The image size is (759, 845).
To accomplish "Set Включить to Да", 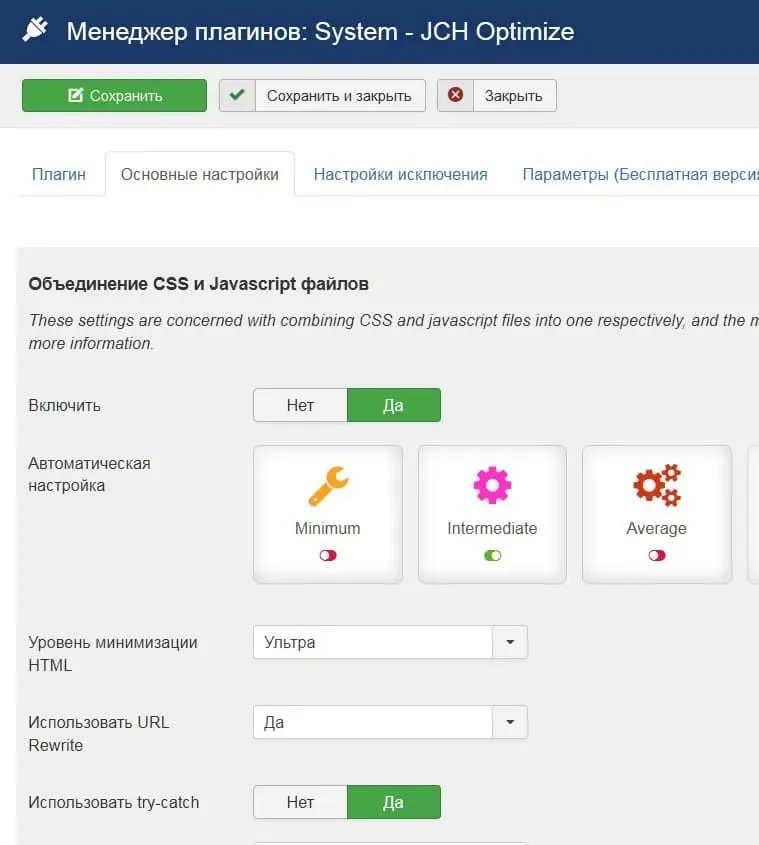I will pos(394,405).
